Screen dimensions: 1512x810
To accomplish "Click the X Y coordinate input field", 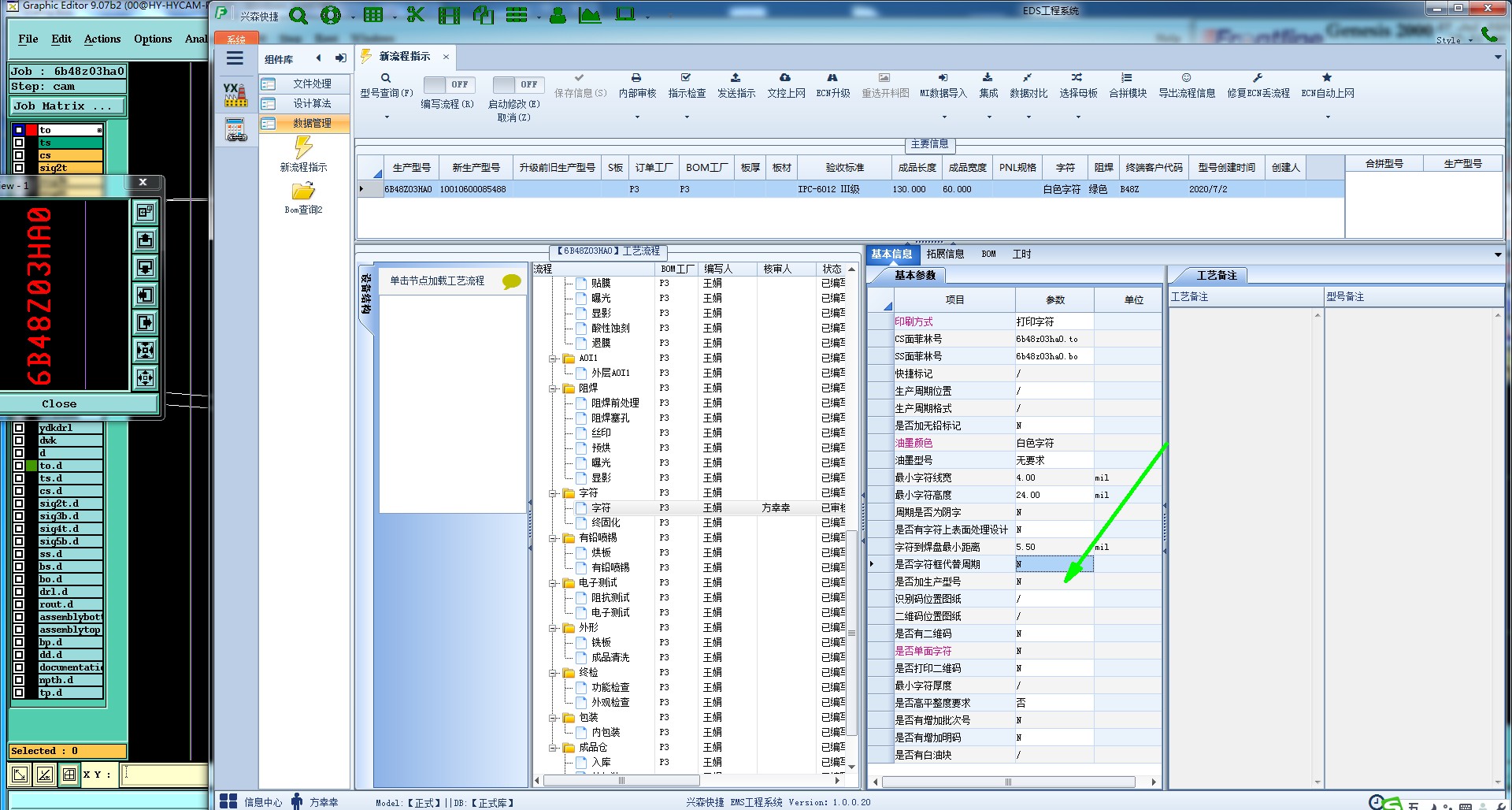I will coord(165,775).
